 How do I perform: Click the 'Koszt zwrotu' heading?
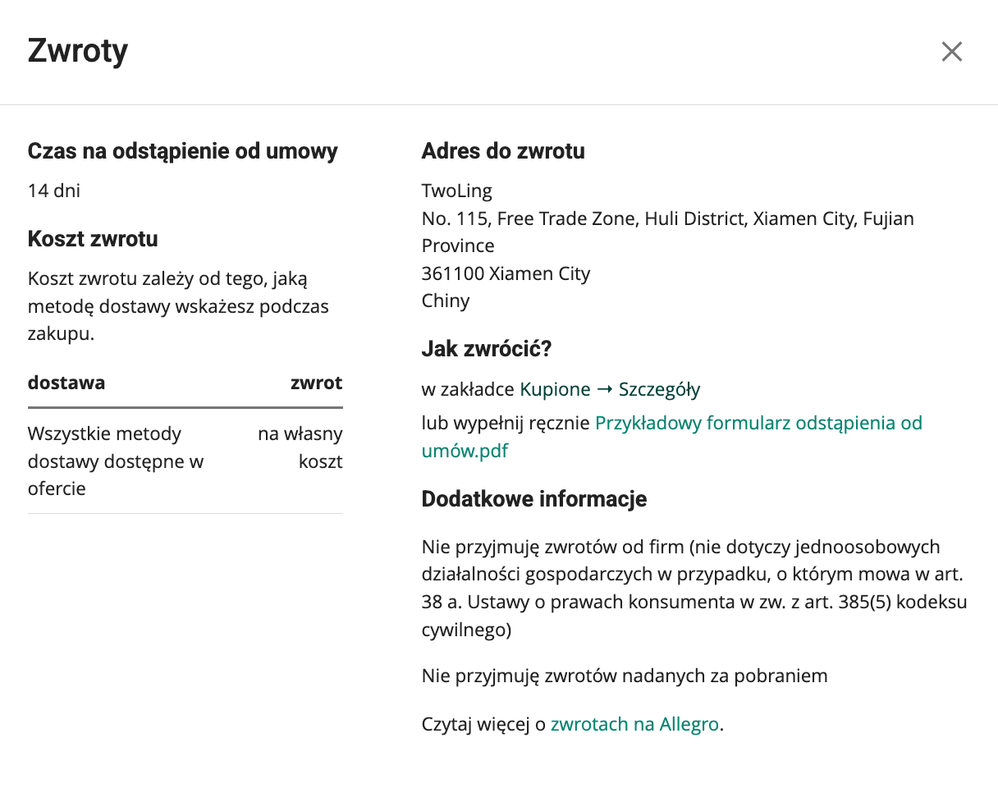pyautogui.click(x=93, y=239)
